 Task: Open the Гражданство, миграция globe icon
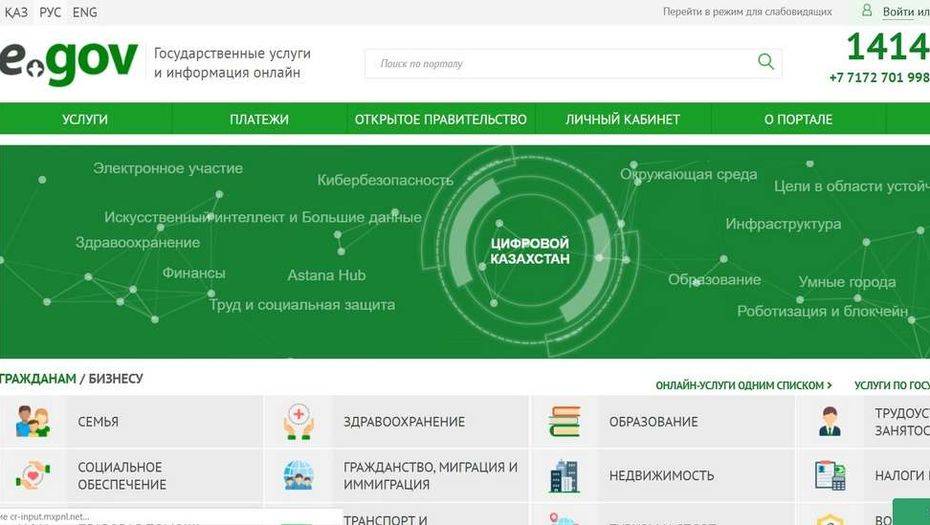[299, 475]
